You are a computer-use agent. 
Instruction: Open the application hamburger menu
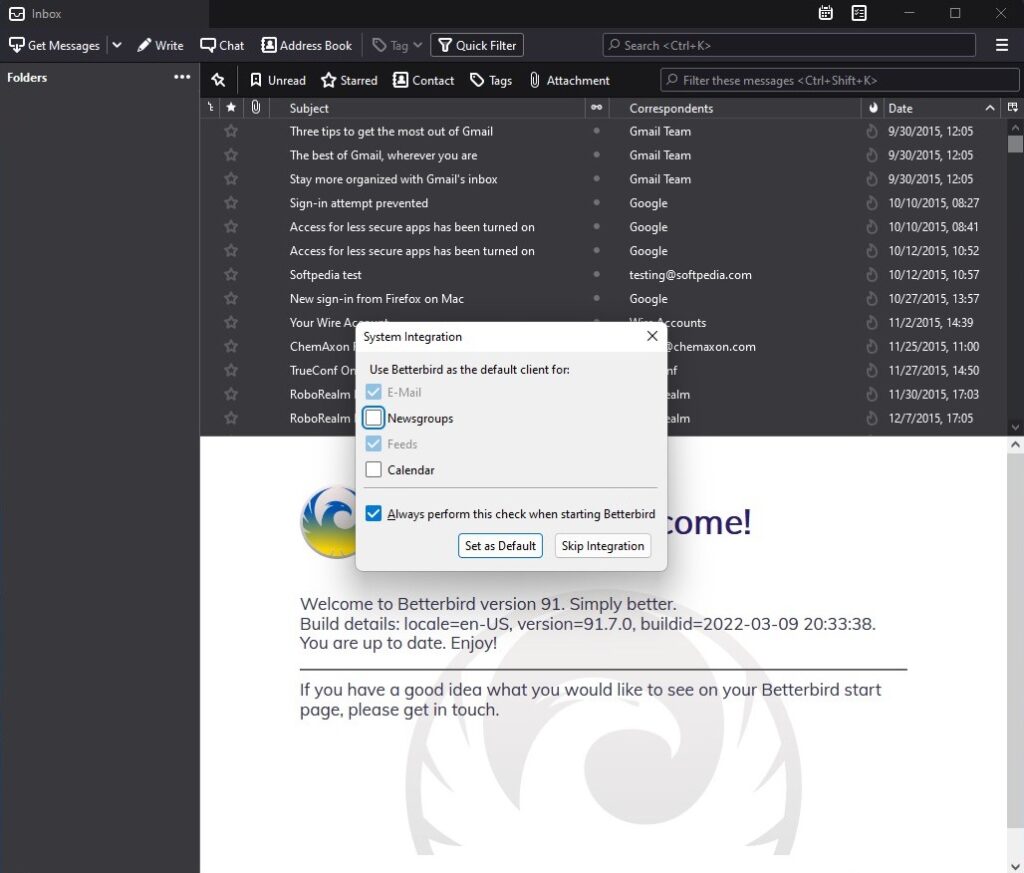1002,45
